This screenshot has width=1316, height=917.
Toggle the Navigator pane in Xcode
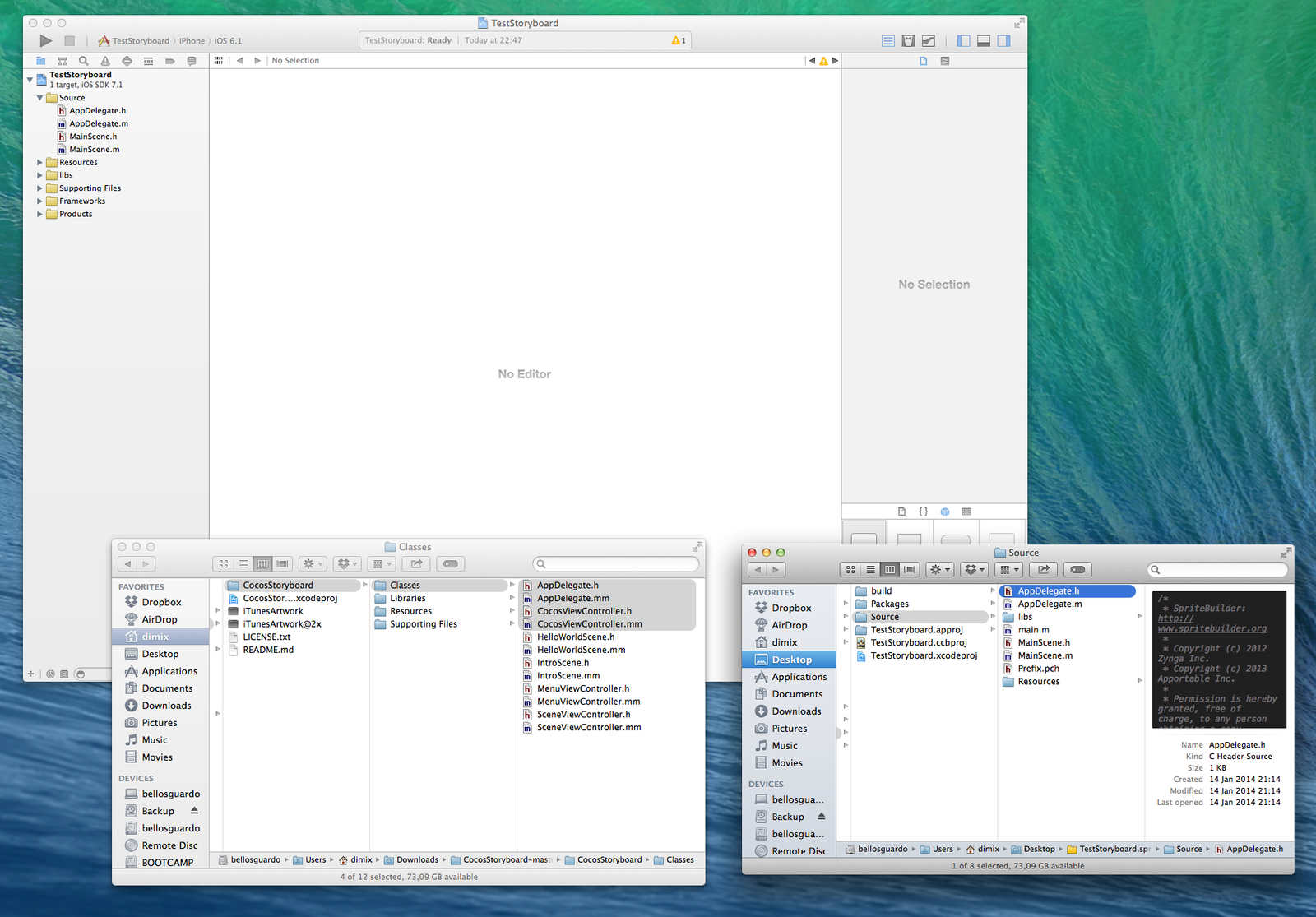(963, 40)
